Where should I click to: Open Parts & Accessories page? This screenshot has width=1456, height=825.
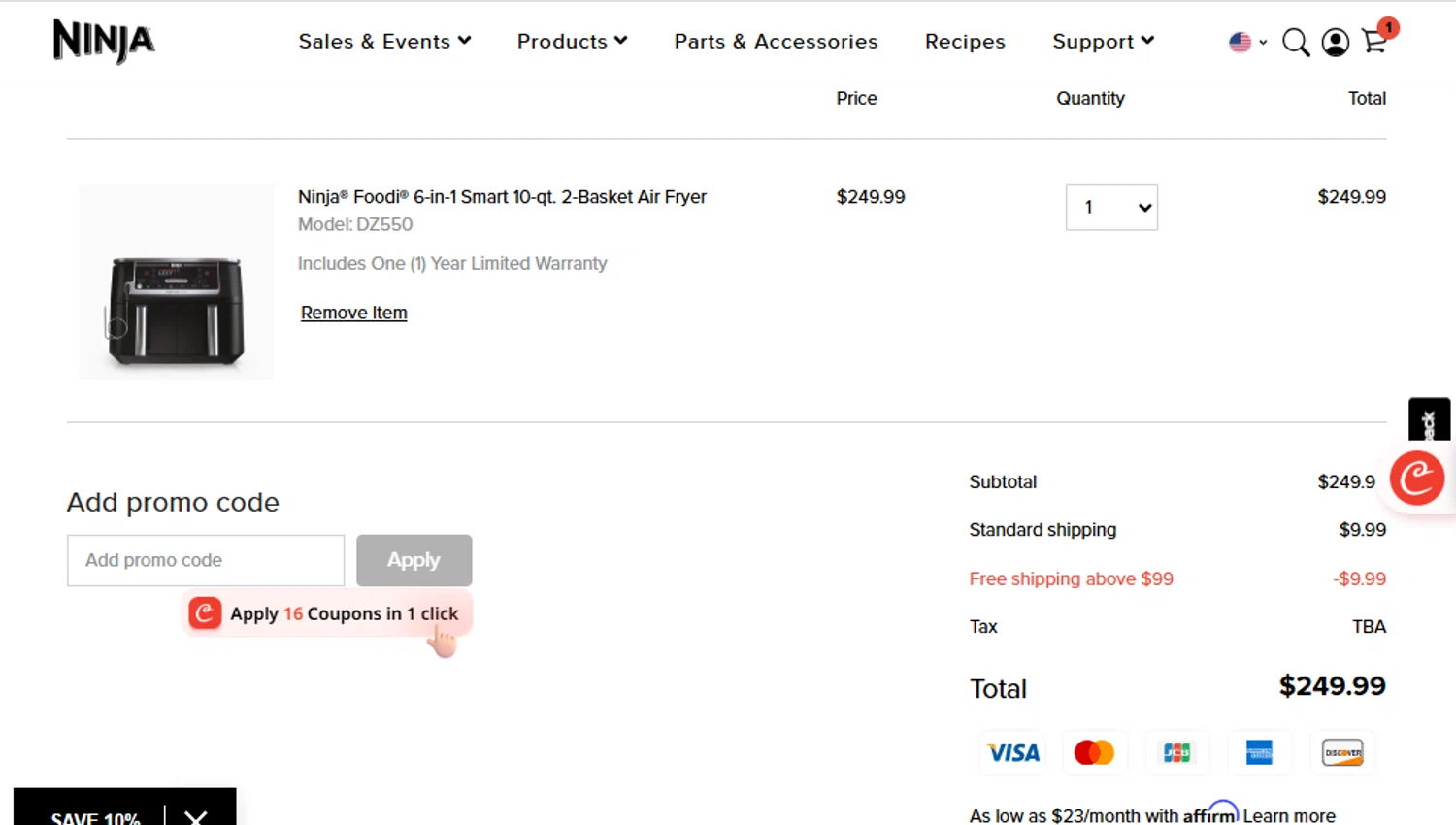tap(776, 42)
